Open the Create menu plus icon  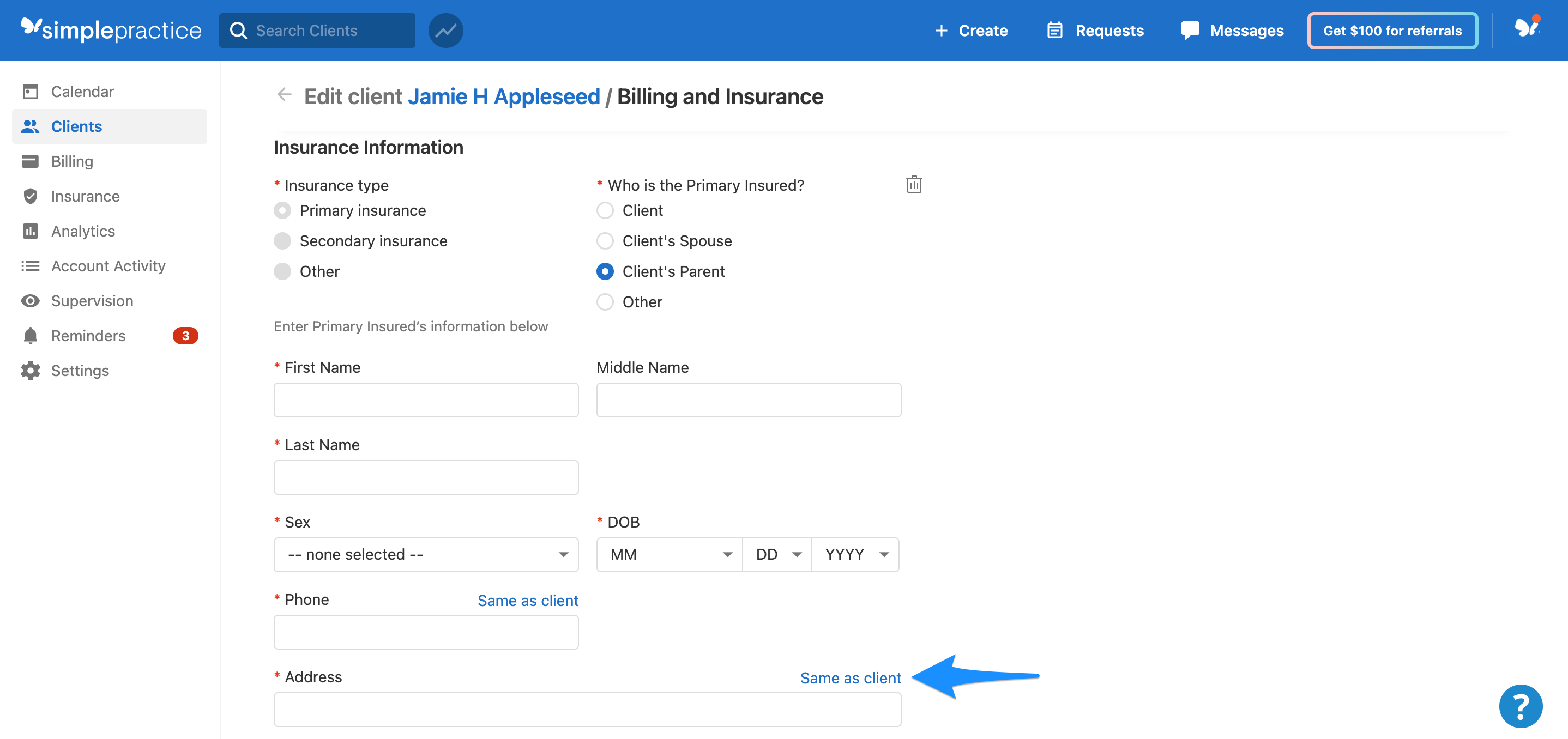941,30
